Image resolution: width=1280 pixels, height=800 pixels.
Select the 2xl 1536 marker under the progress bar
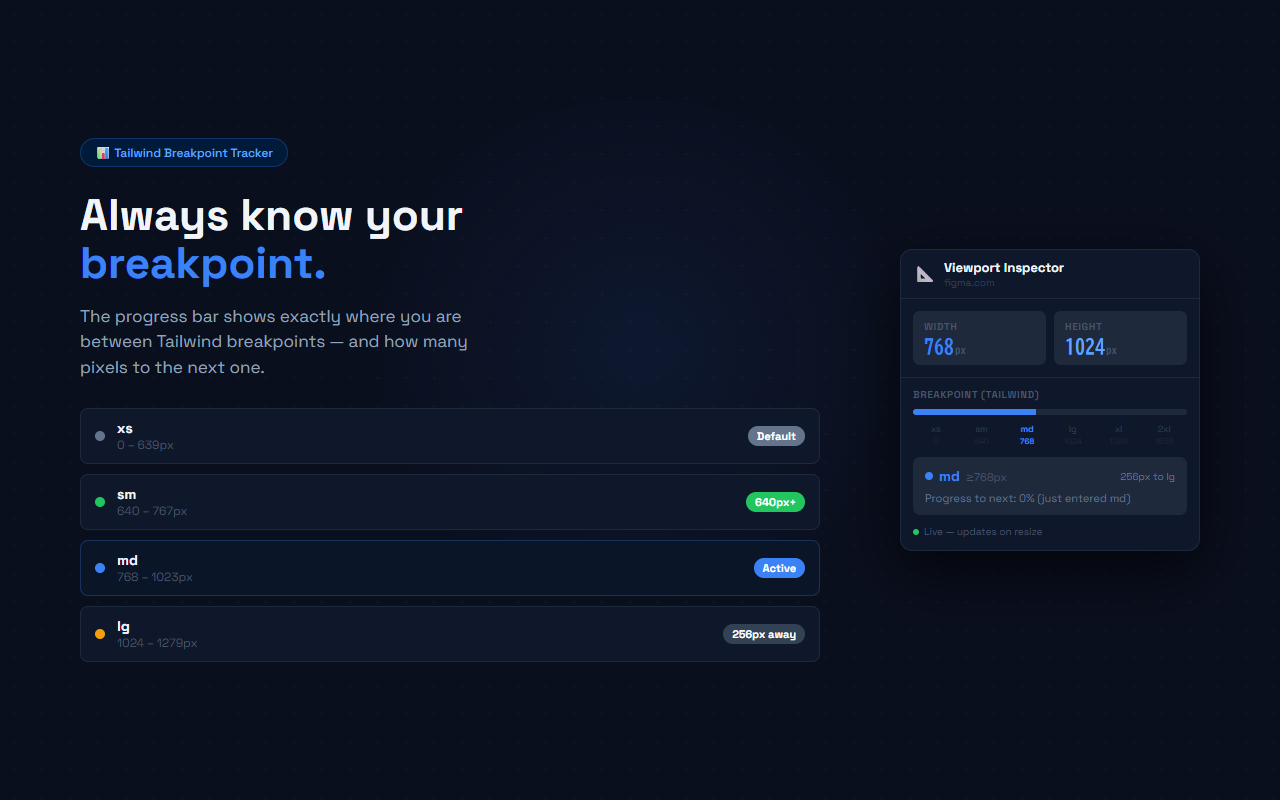1164,435
